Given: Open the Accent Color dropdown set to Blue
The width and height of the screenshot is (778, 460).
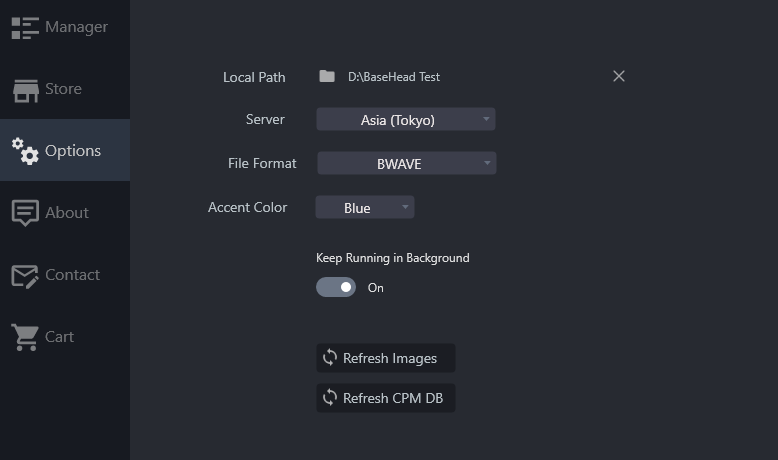Looking at the screenshot, I should pyautogui.click(x=365, y=207).
